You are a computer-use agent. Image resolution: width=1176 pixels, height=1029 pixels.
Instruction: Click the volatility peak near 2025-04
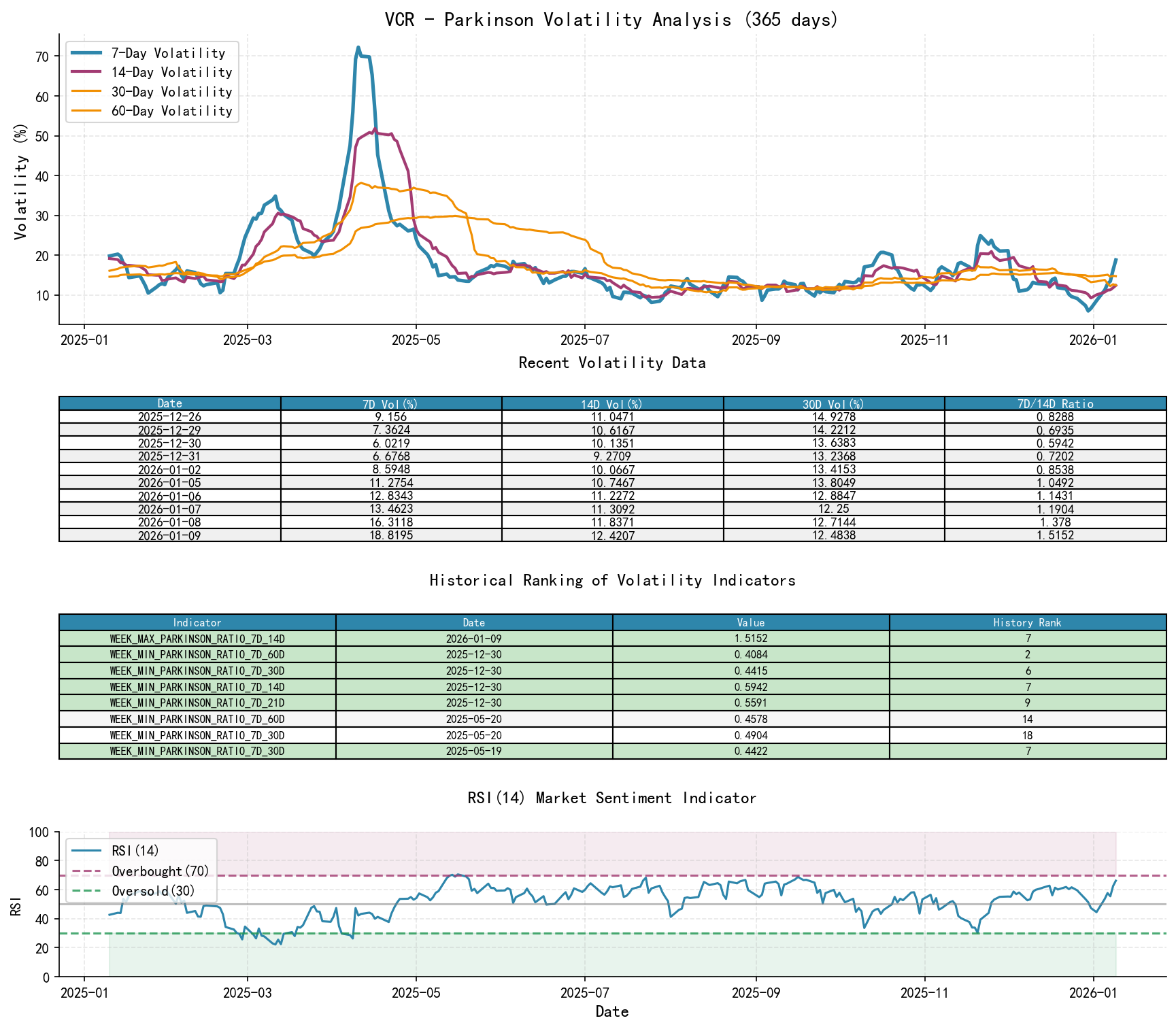point(359,48)
